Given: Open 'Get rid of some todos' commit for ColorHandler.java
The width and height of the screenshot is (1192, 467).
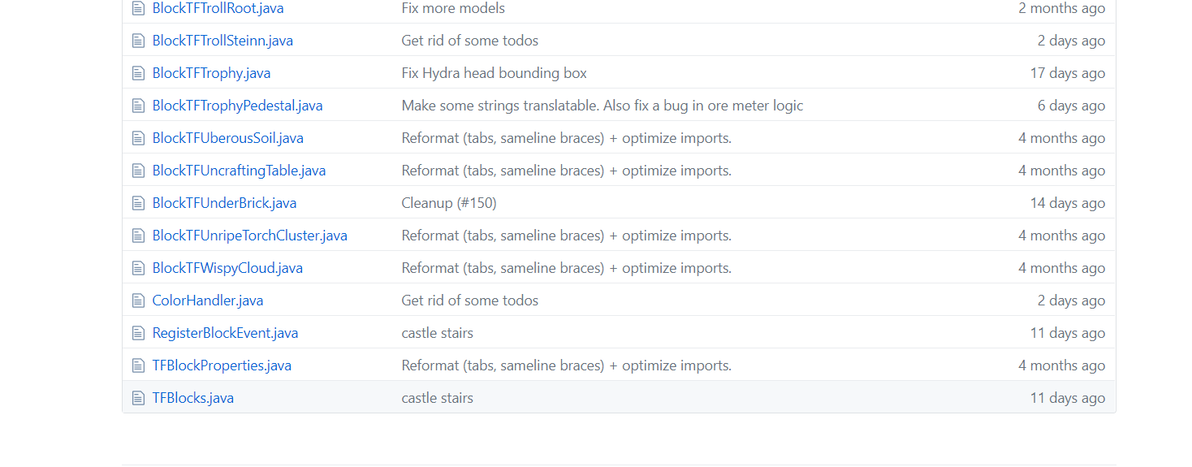Looking at the screenshot, I should tap(470, 300).
